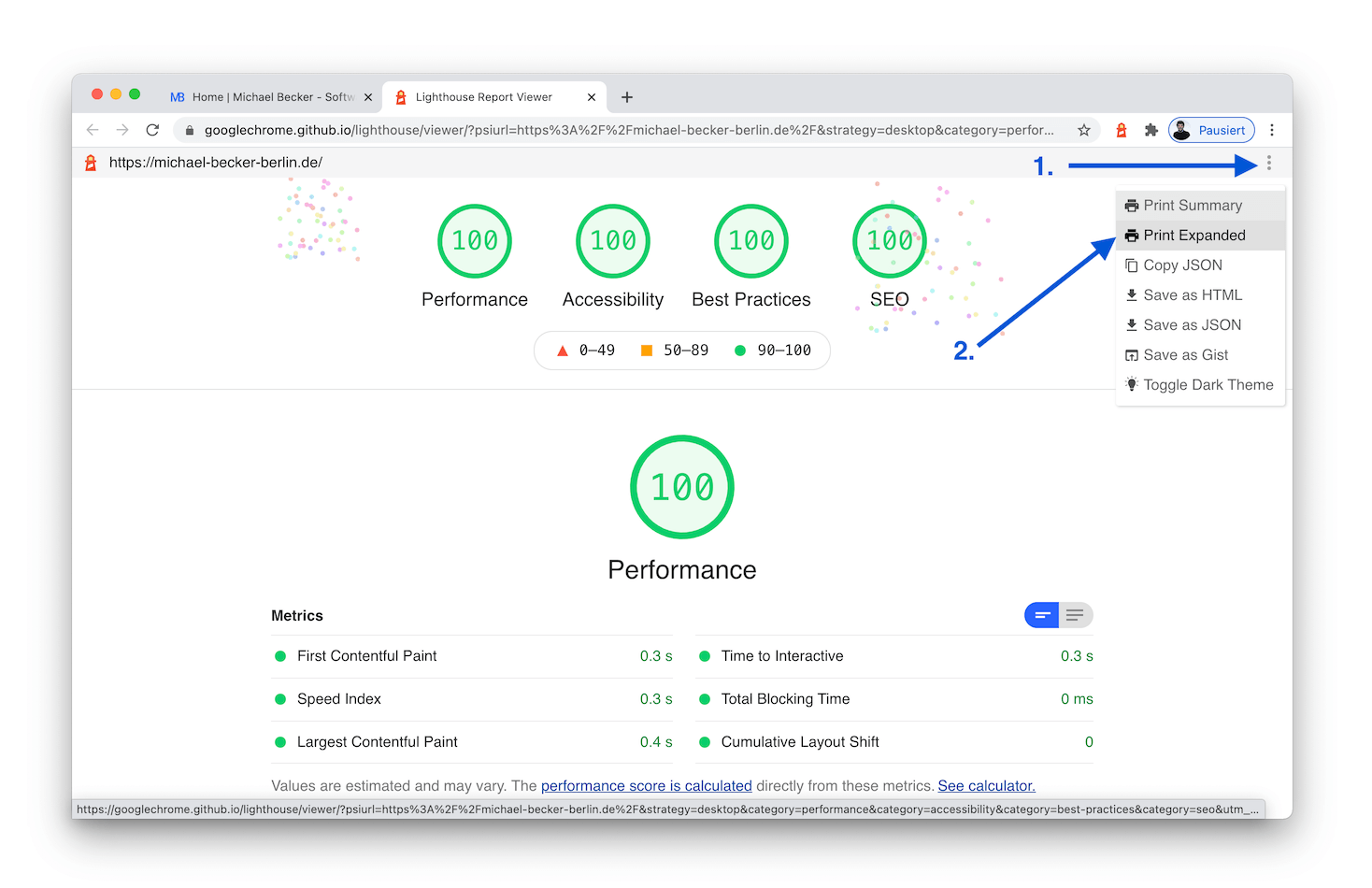Screen dimensions: 1372x888
Task: Click the 0–49 red triangle legend item
Action: click(586, 351)
